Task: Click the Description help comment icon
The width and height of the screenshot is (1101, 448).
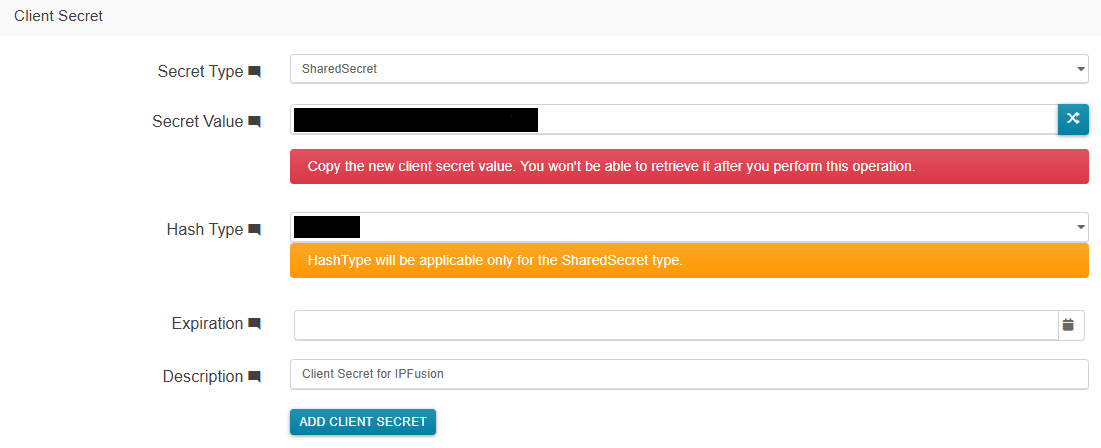Action: 254,377
